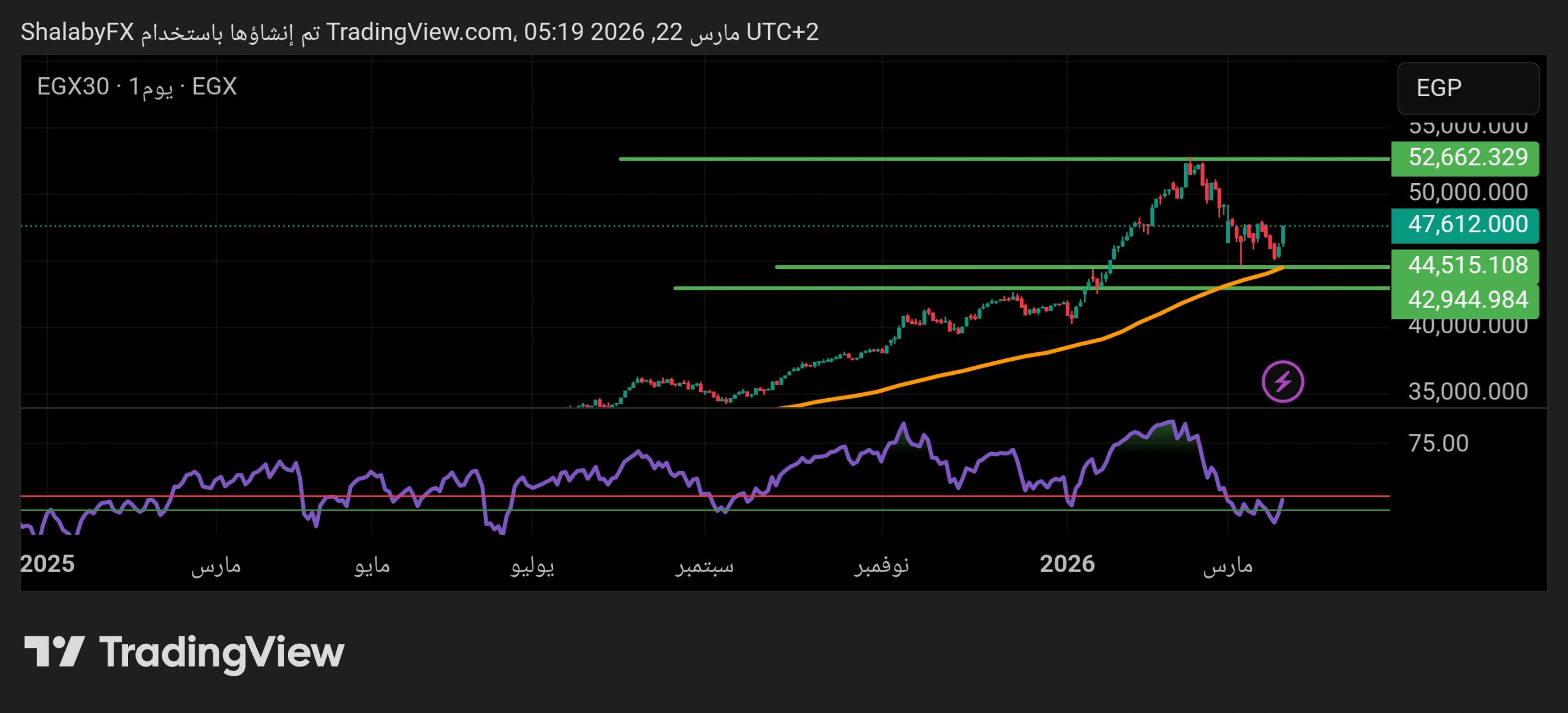
Task: Click the 50,000.000 price scale label
Action: [x=1468, y=193]
